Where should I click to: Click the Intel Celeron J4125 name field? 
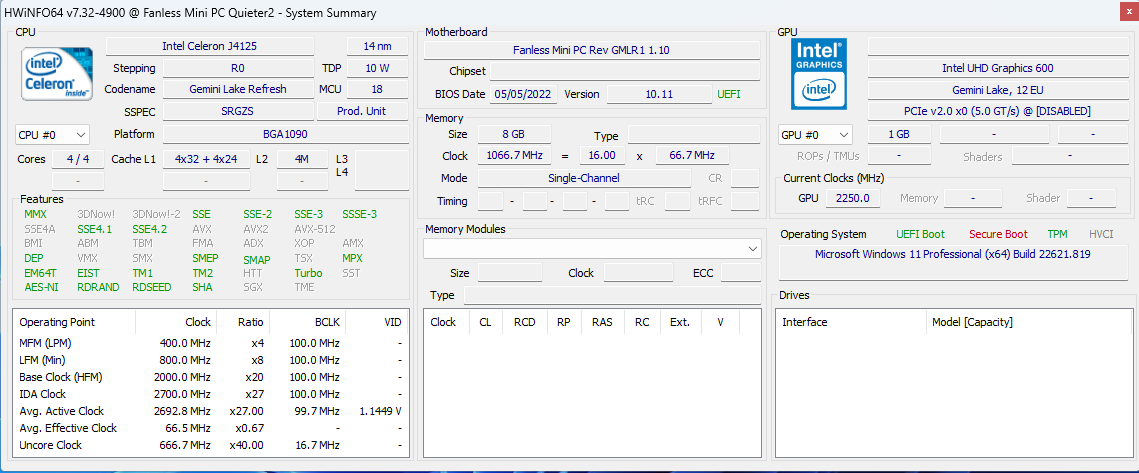click(210, 46)
